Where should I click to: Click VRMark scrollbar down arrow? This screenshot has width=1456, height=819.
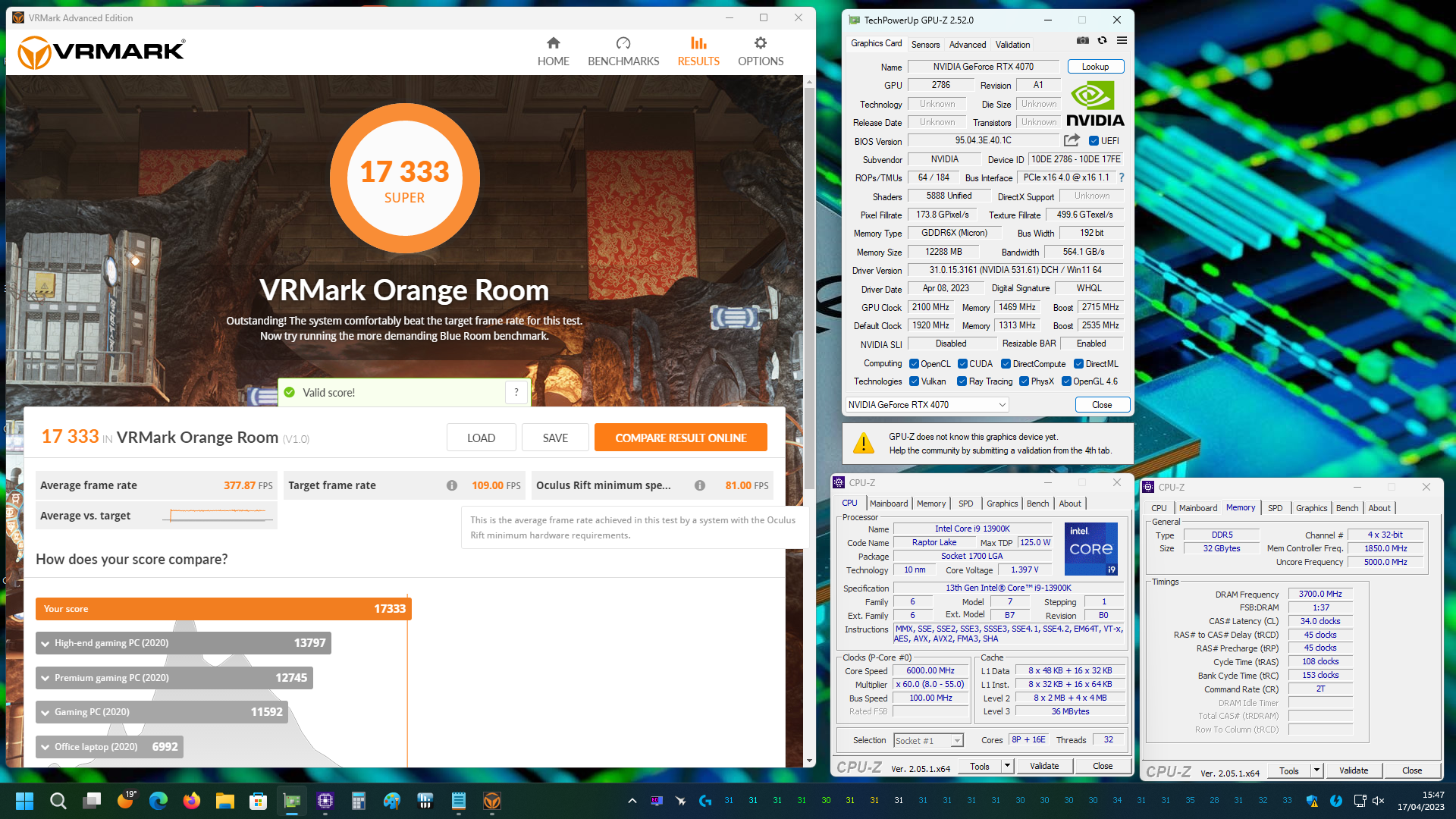809,761
